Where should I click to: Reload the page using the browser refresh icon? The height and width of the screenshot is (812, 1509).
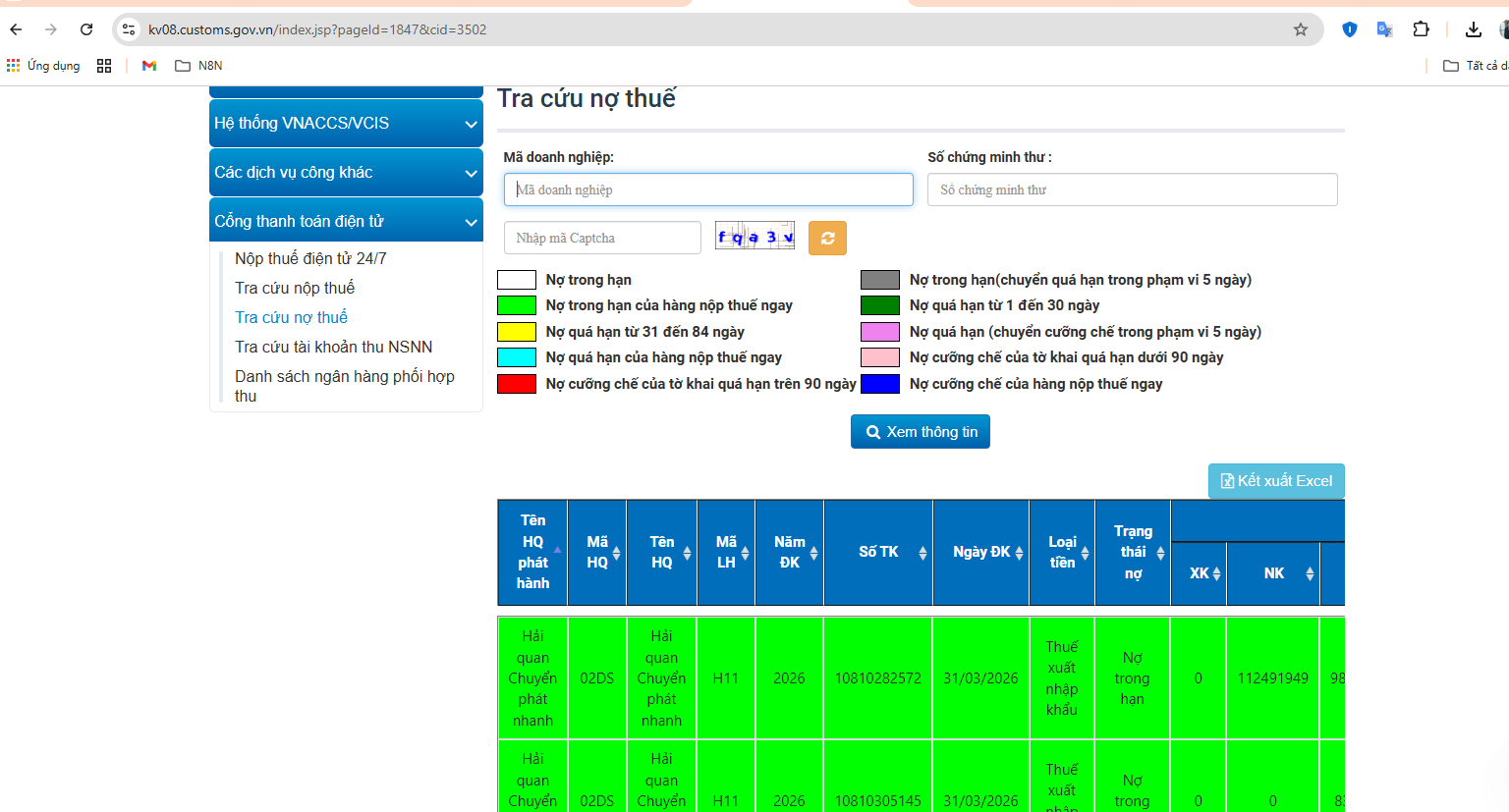pos(86,29)
